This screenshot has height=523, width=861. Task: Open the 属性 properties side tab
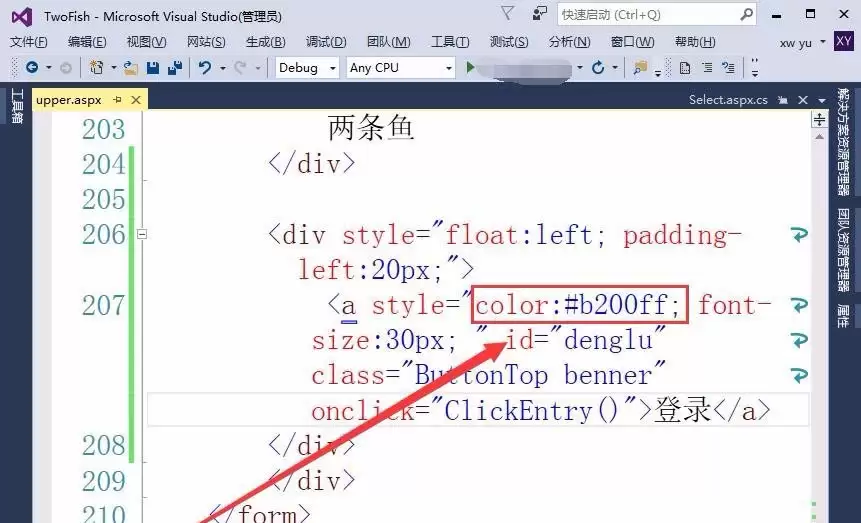(x=843, y=316)
